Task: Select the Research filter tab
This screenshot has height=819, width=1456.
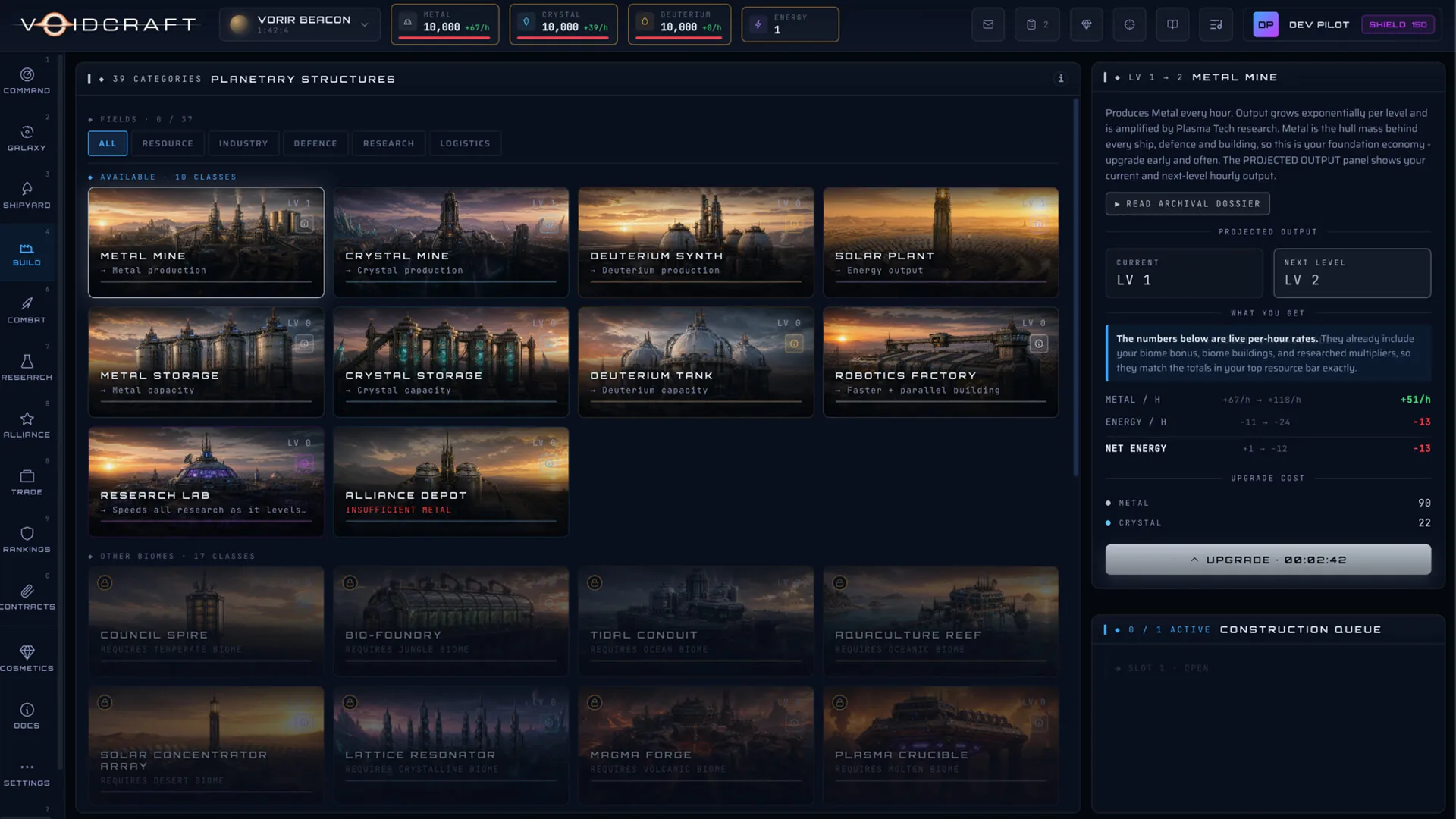Action: (389, 143)
